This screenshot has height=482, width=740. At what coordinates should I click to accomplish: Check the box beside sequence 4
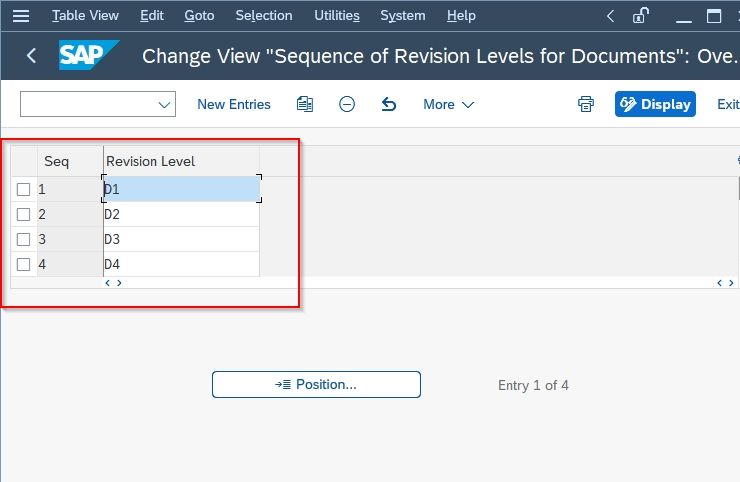click(x=23, y=264)
